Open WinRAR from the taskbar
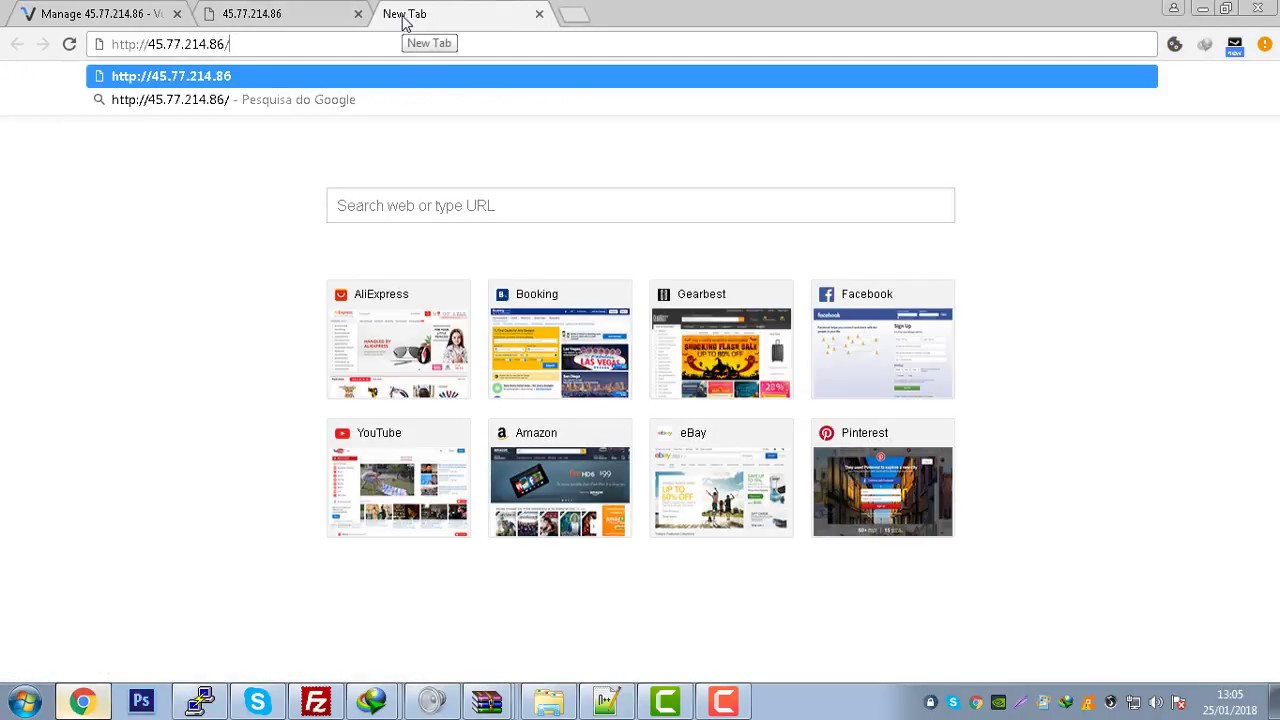 click(489, 702)
